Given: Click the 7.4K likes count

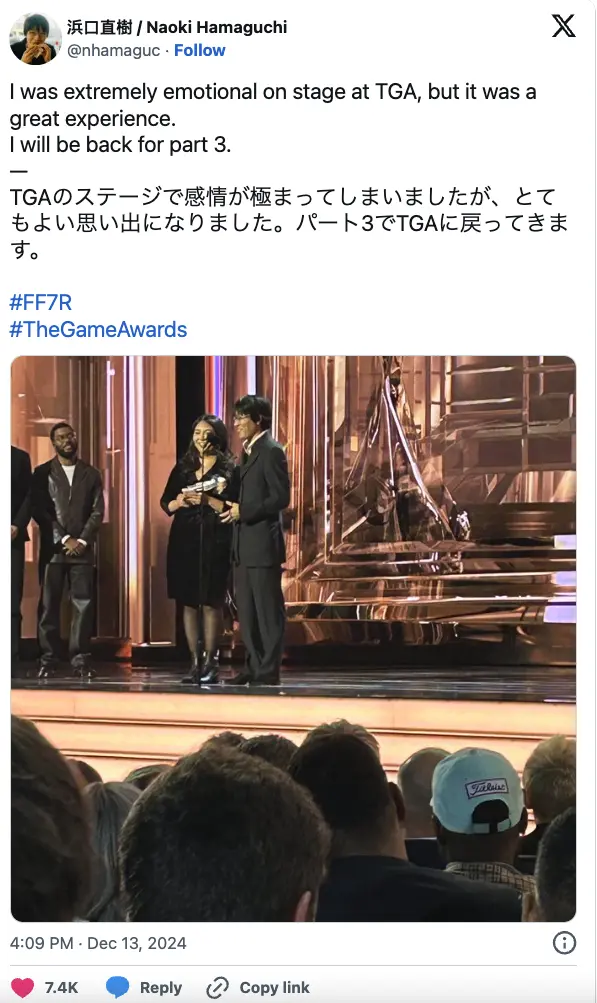Looking at the screenshot, I should 61,988.
